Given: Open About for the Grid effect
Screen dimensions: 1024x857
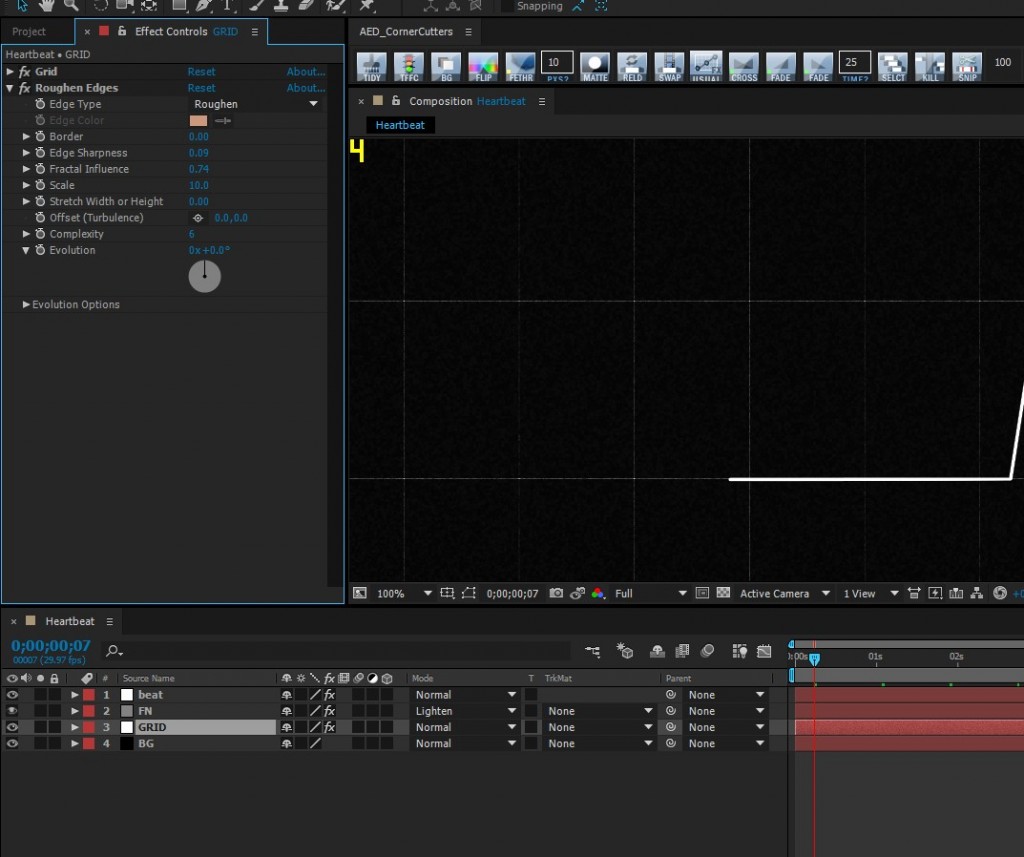Looking at the screenshot, I should 305,72.
